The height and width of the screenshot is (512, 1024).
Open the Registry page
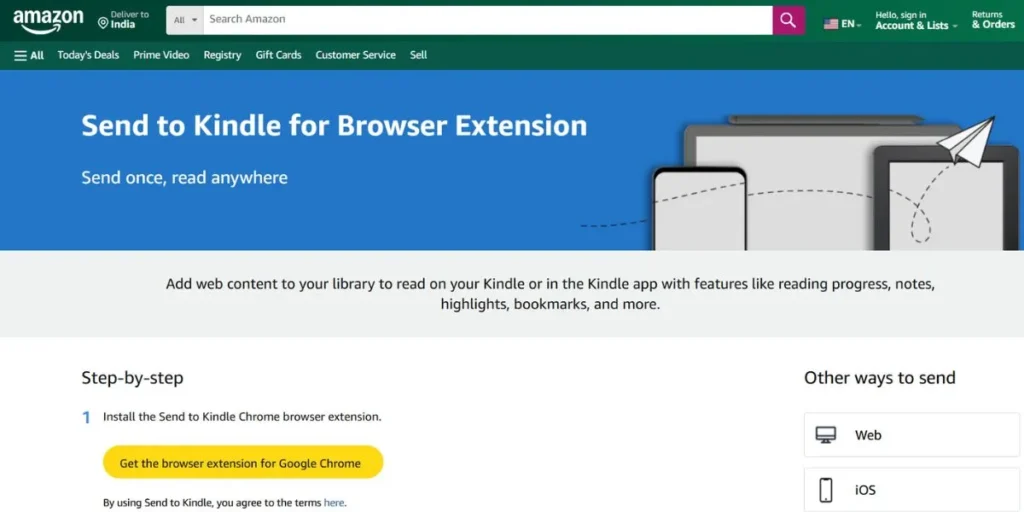(222, 56)
